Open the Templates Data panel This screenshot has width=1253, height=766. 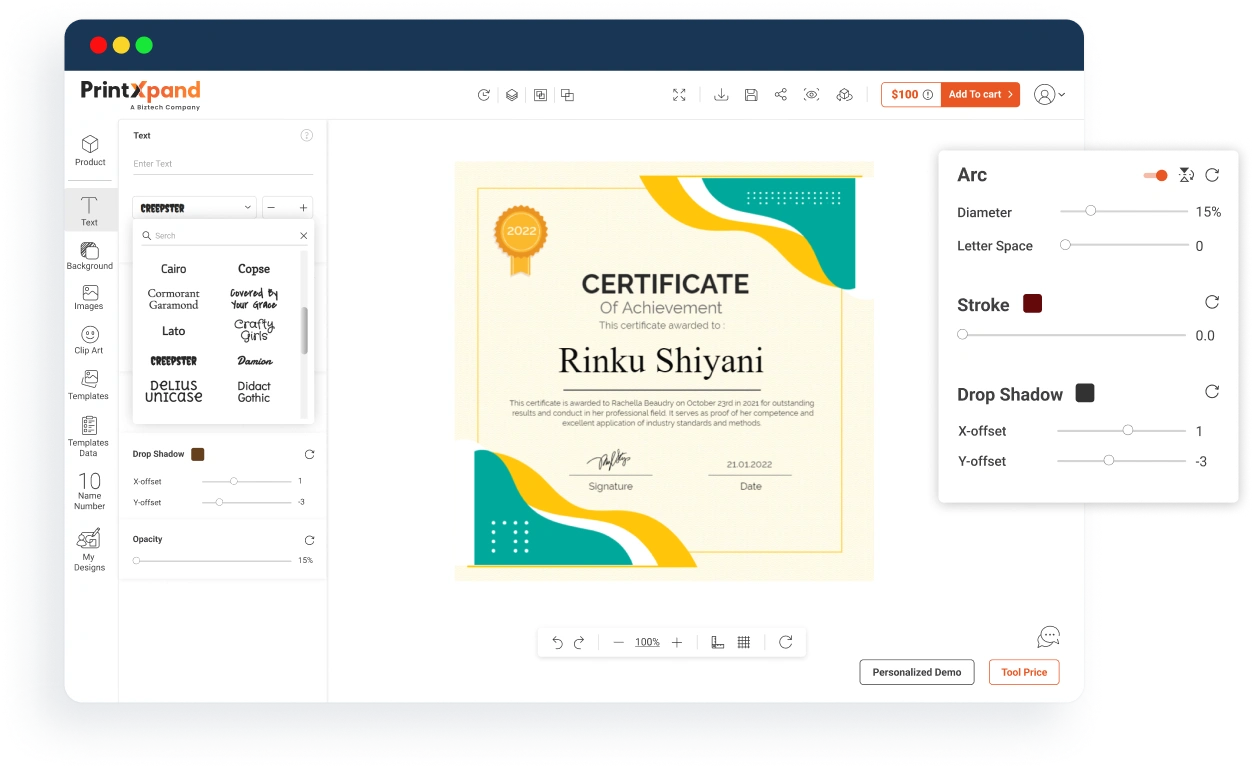click(89, 437)
